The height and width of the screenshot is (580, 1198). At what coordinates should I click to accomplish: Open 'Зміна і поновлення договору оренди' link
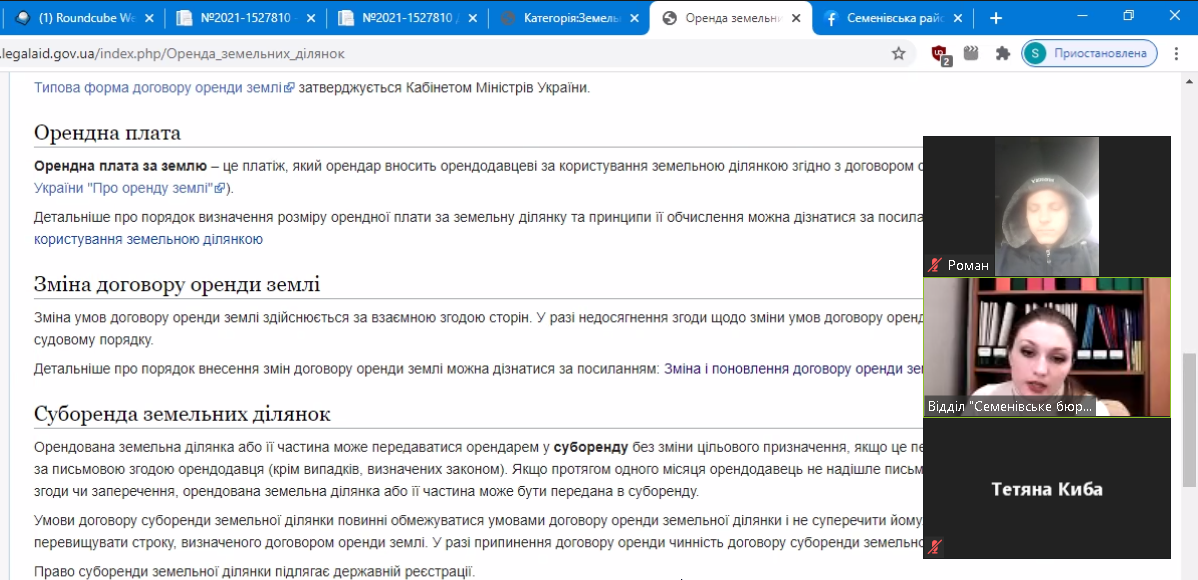790,368
